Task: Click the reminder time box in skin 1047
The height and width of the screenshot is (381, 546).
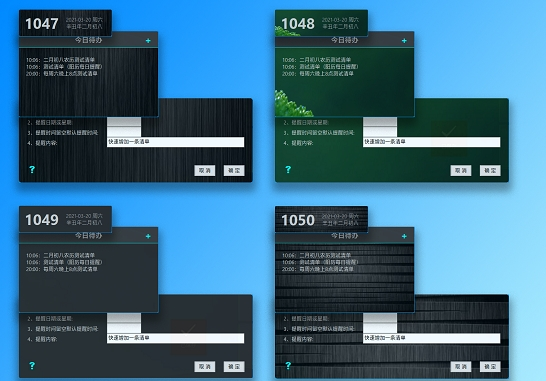Action: point(124,132)
